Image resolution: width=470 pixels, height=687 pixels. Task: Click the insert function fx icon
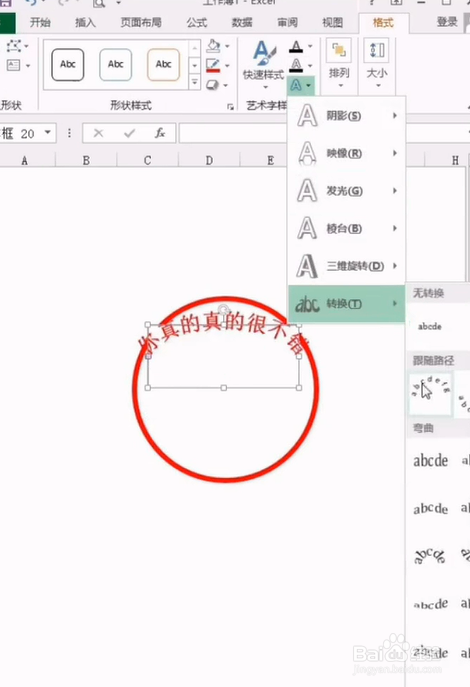click(160, 133)
